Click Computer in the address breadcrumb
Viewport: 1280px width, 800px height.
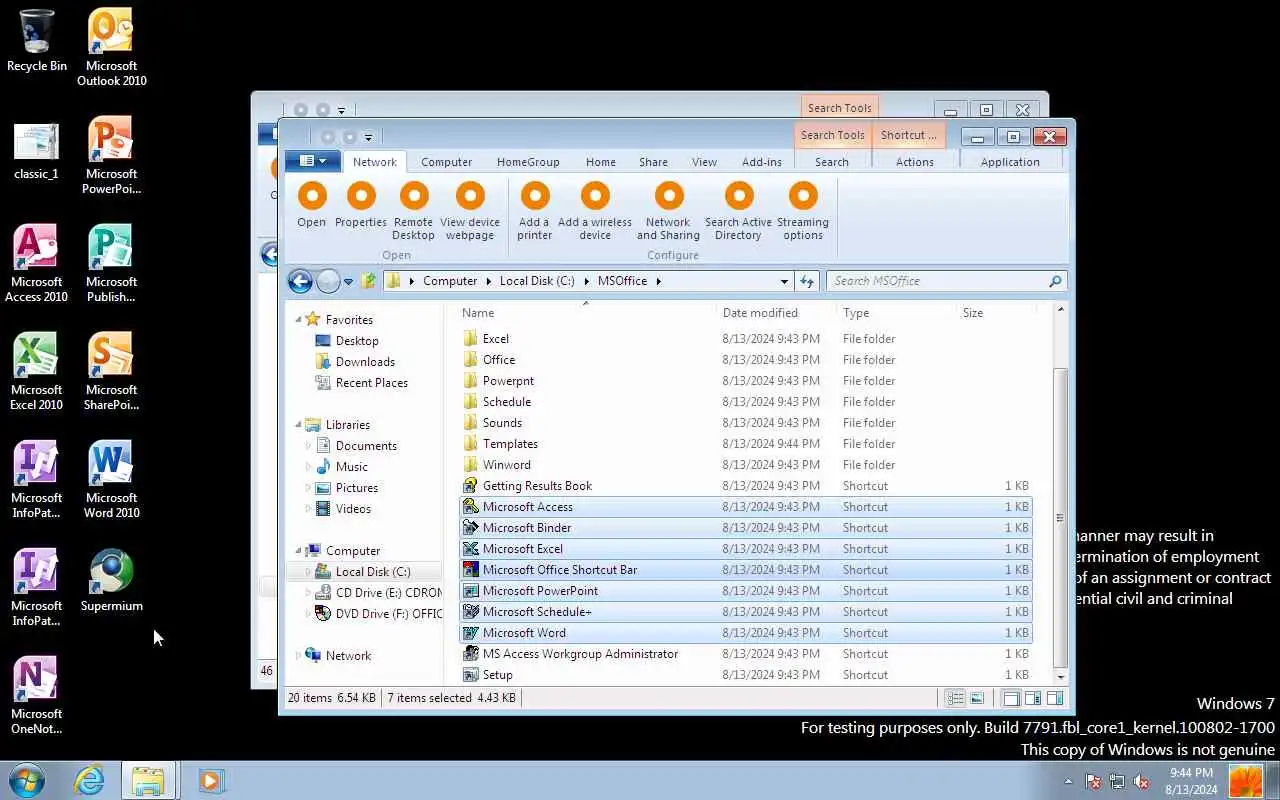(450, 281)
